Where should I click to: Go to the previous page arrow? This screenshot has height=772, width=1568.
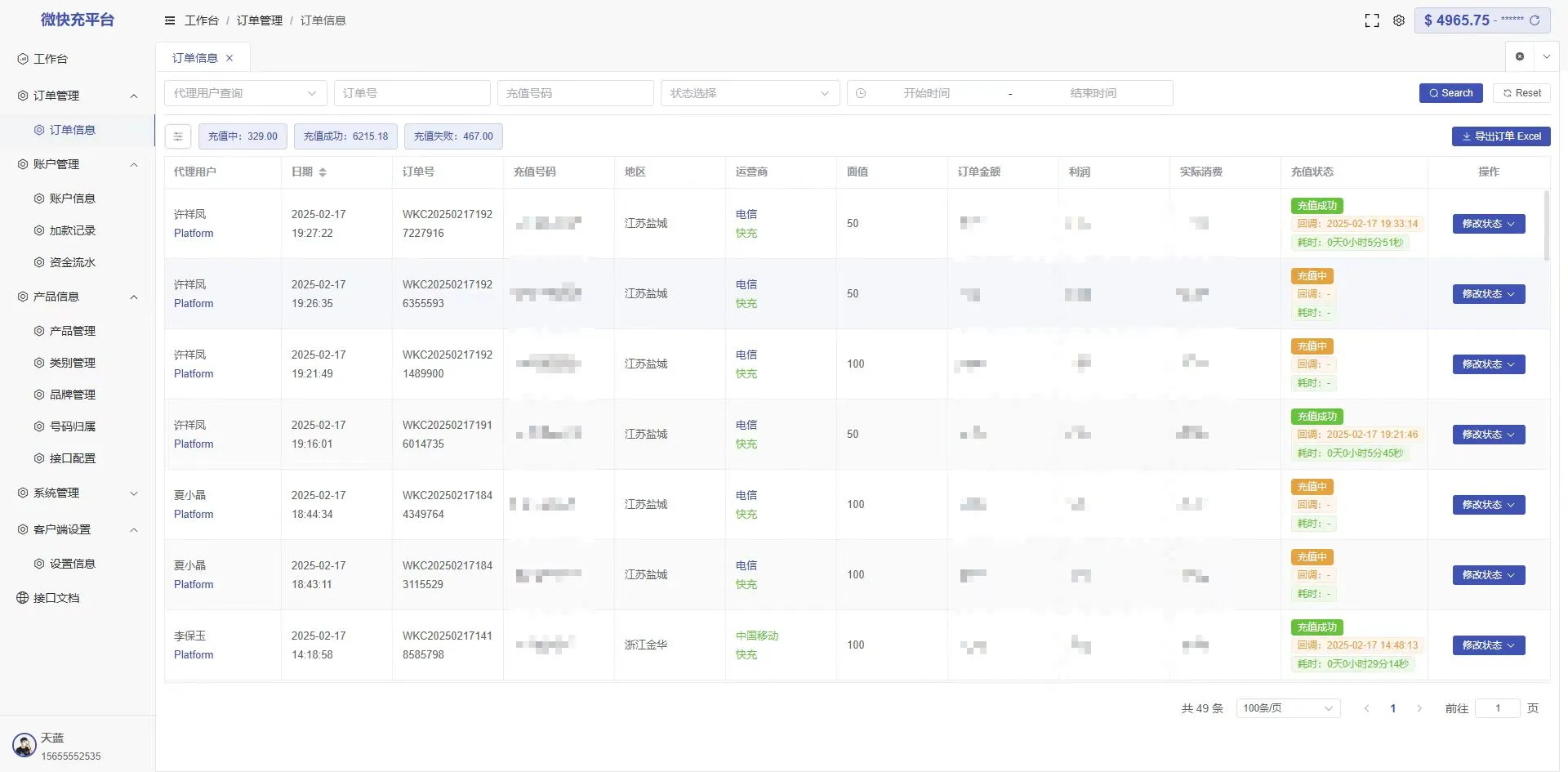(x=1366, y=708)
